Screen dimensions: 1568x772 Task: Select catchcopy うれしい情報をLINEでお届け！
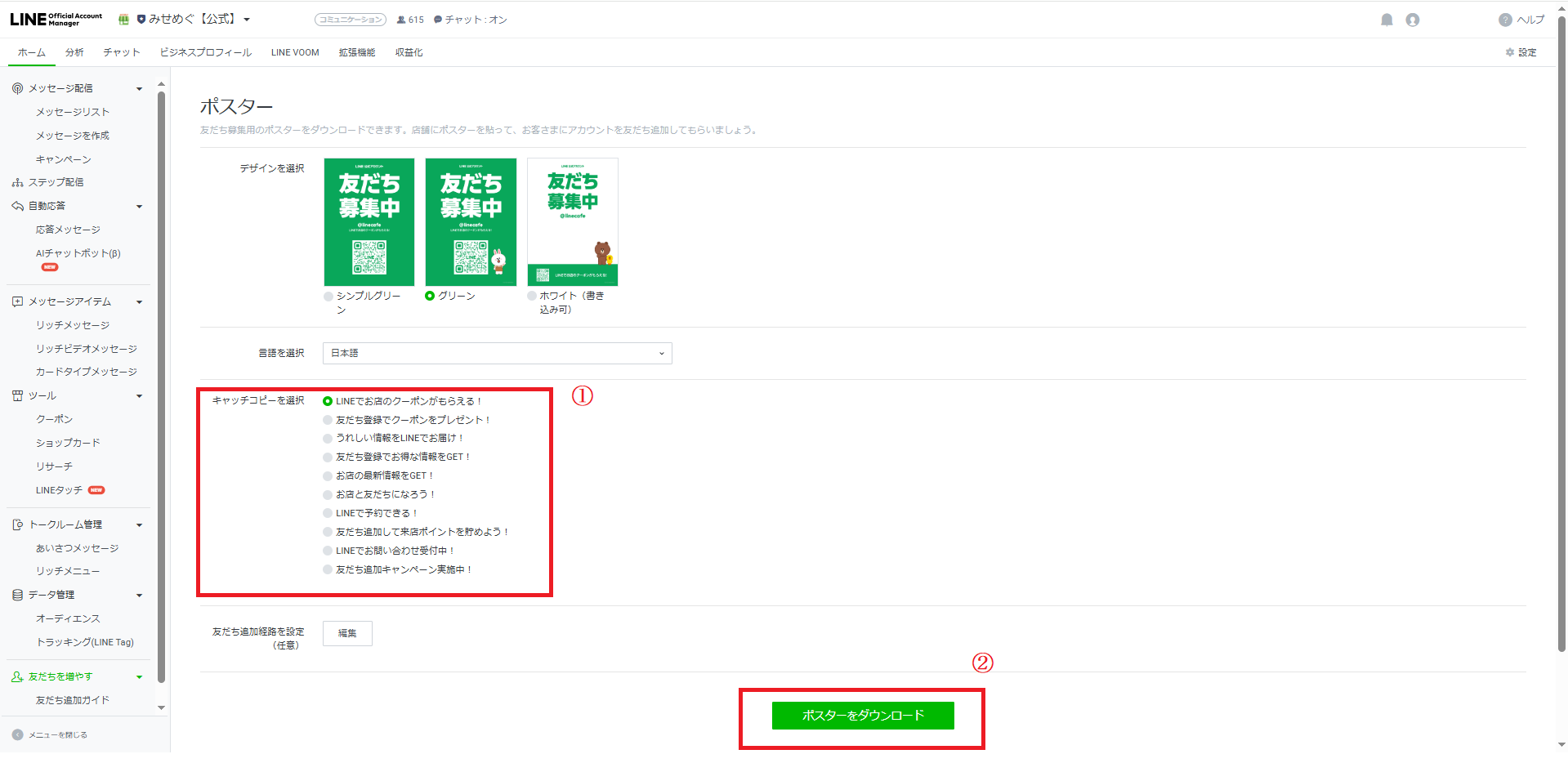[x=328, y=438]
